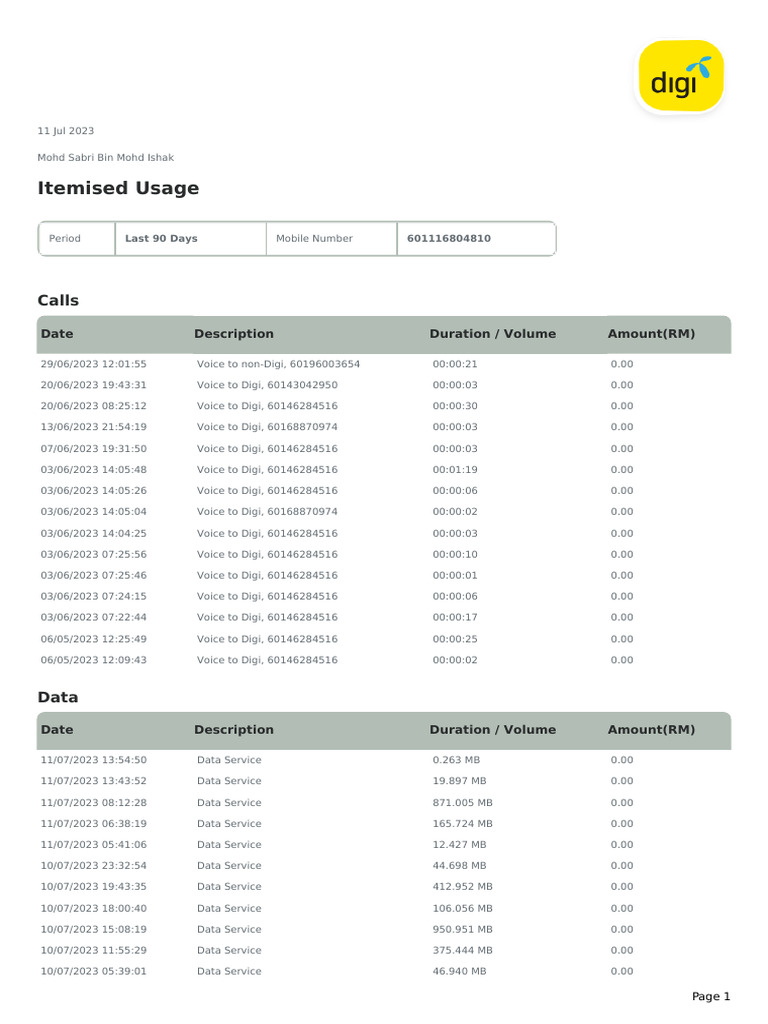Click call date '03/06/2023 14:05:26'
Image resolution: width=768 pixels, height=1024 pixels.
tap(93, 490)
